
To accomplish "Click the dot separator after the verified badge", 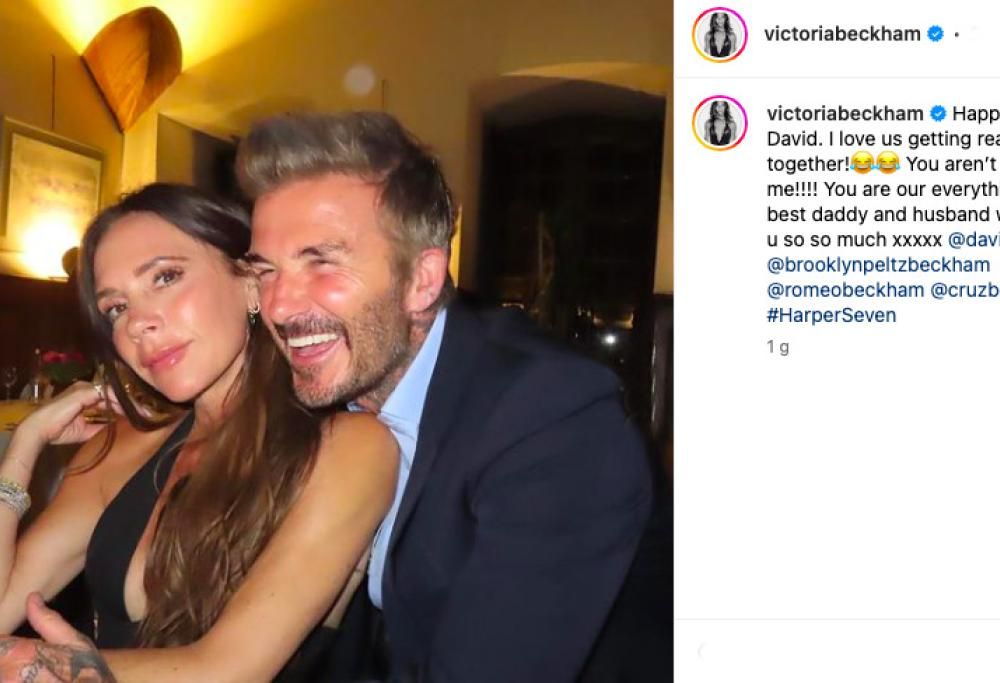I will click(956, 33).
